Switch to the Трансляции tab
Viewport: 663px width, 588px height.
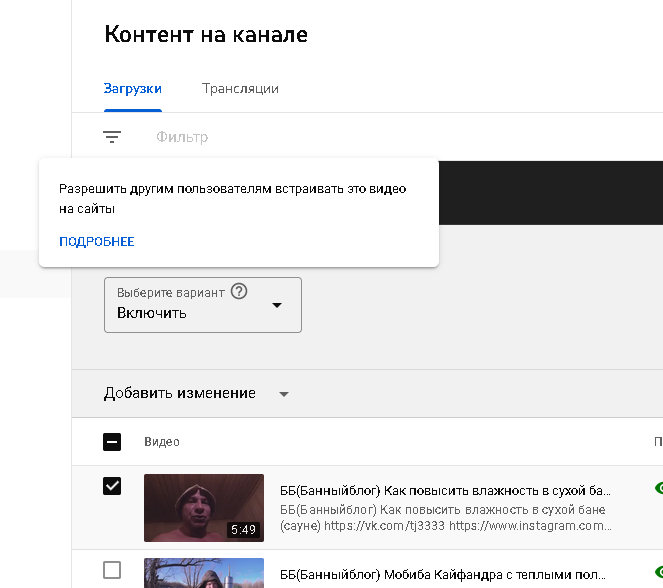click(240, 88)
